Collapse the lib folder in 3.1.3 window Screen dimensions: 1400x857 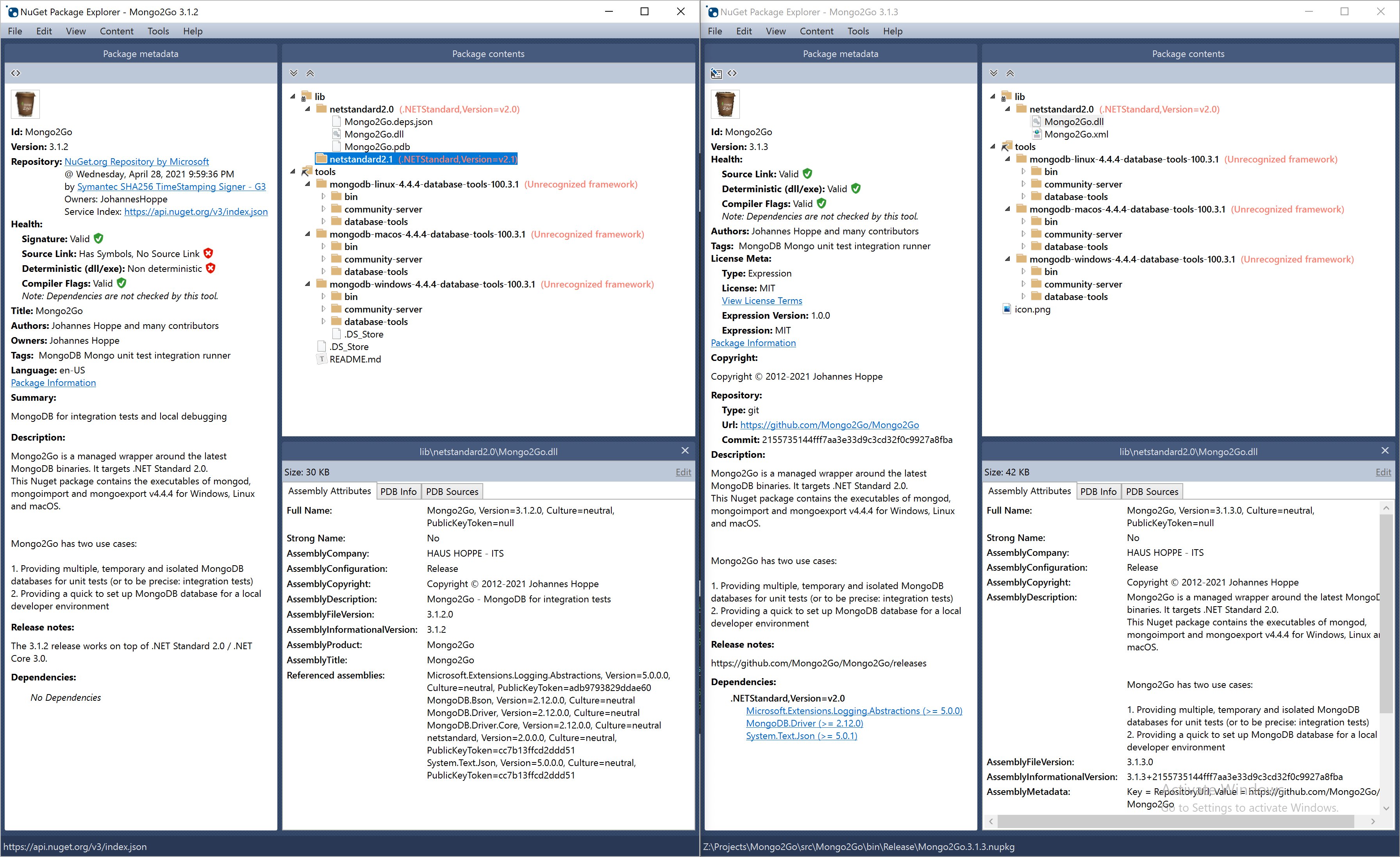point(993,96)
